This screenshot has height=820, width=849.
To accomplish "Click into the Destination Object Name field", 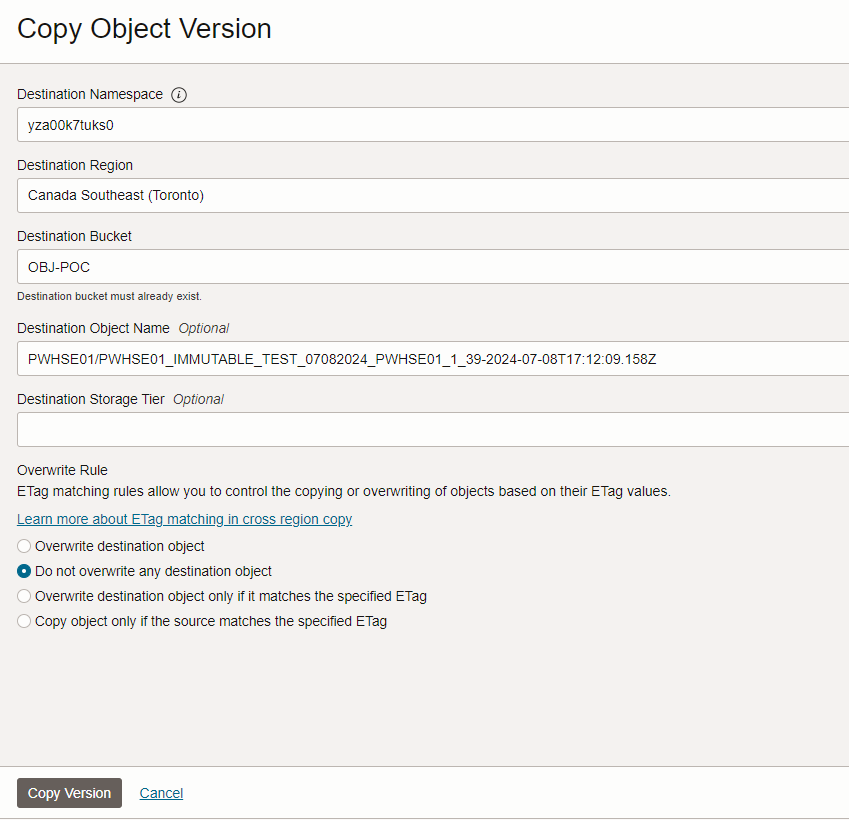I will [x=432, y=358].
